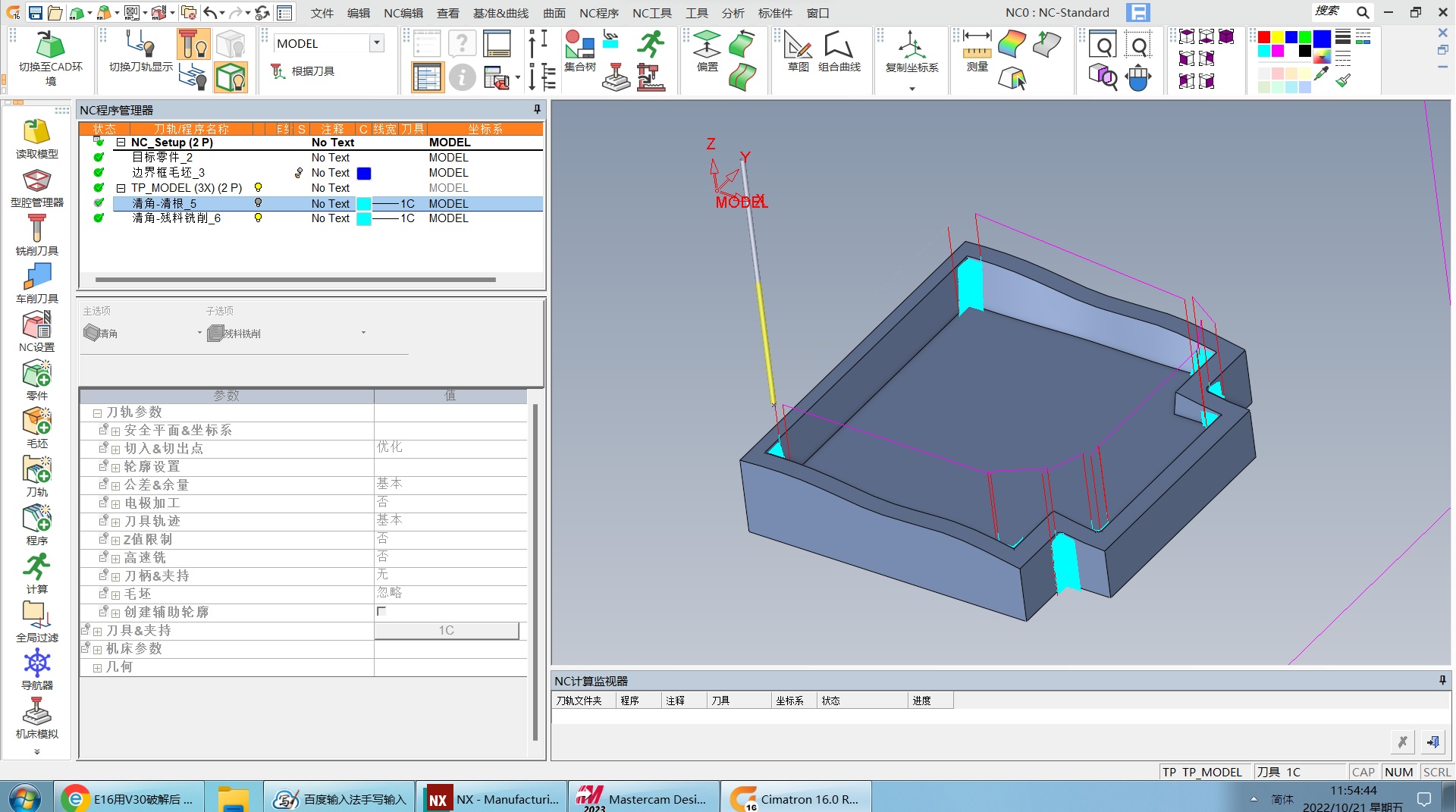Click blue color box of 边界框毛坯_3
The height and width of the screenshot is (812, 1456).
(364, 173)
